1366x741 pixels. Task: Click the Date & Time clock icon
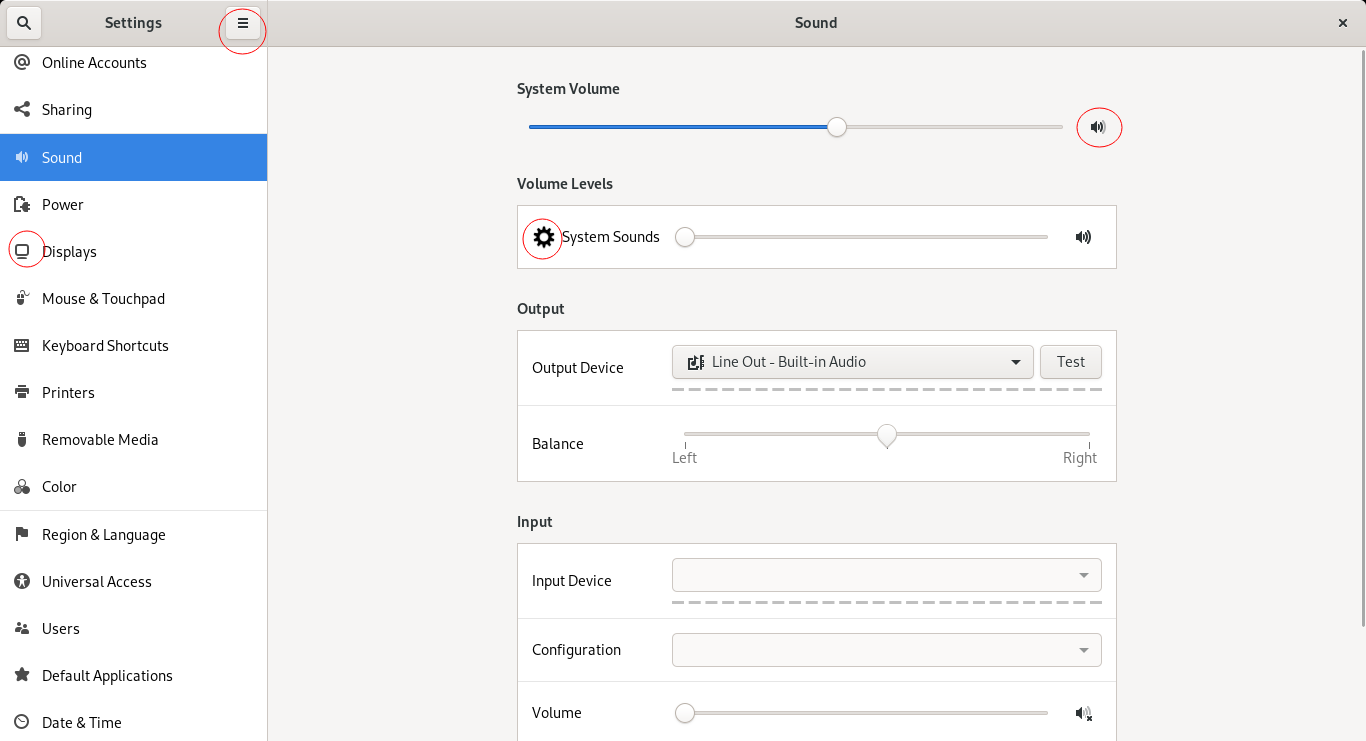pos(22,723)
